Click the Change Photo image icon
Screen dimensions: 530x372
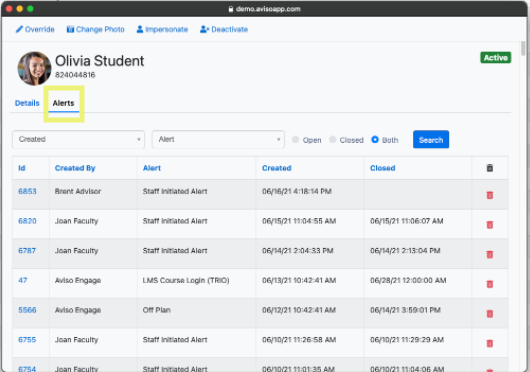[x=70, y=29]
